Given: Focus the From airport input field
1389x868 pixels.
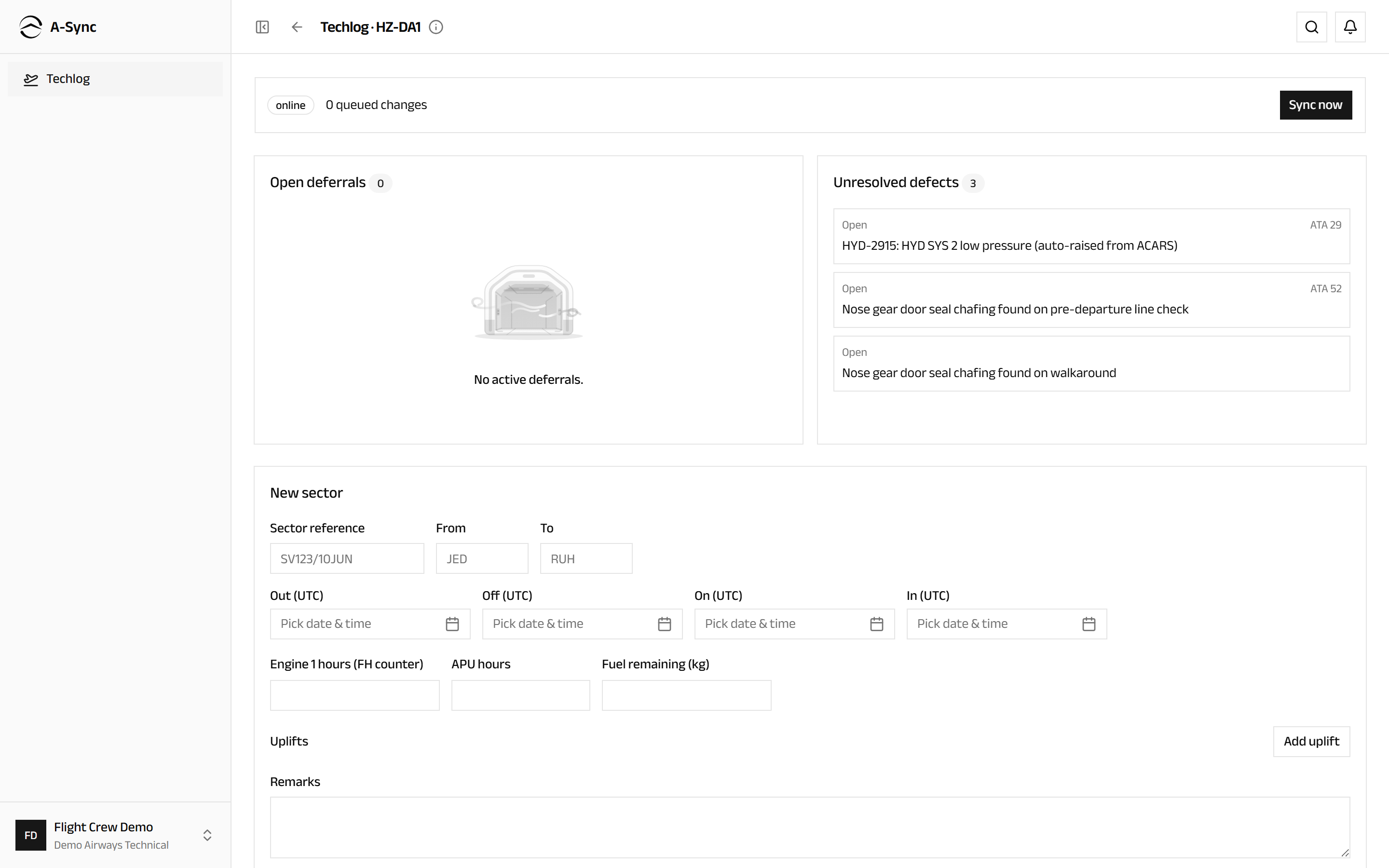Looking at the screenshot, I should click(x=482, y=558).
